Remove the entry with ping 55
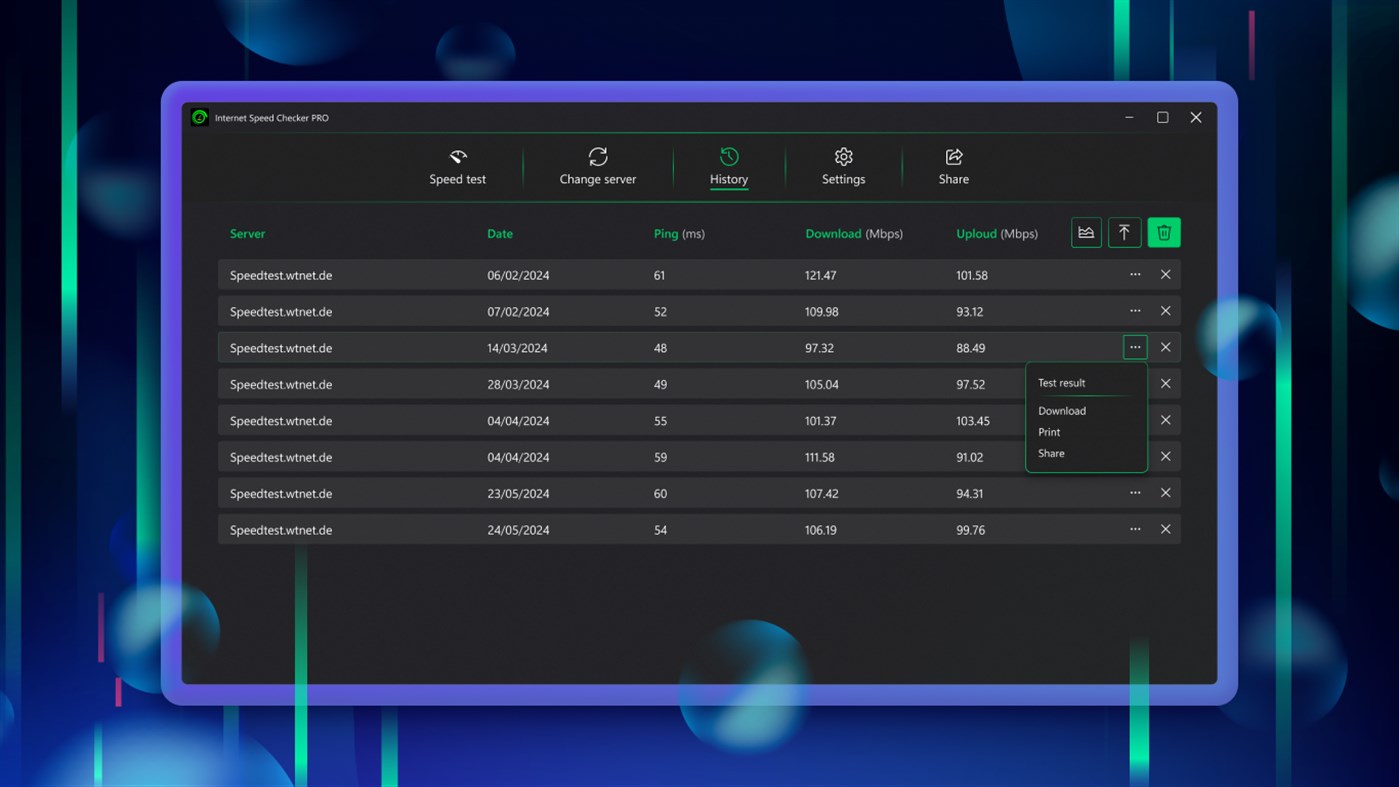Screen dimensions: 1399x787 tap(1166, 420)
